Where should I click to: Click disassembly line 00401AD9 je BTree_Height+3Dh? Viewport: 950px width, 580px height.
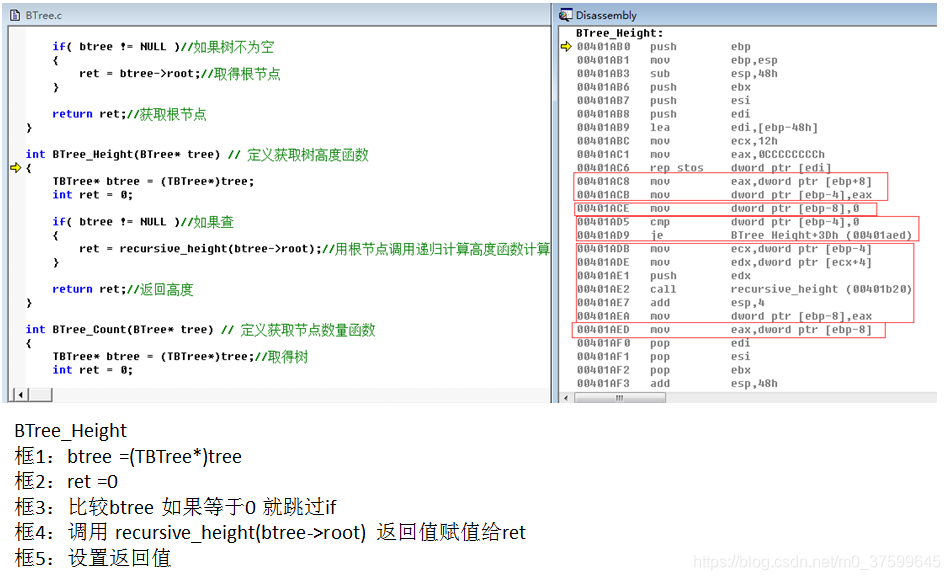pos(744,235)
